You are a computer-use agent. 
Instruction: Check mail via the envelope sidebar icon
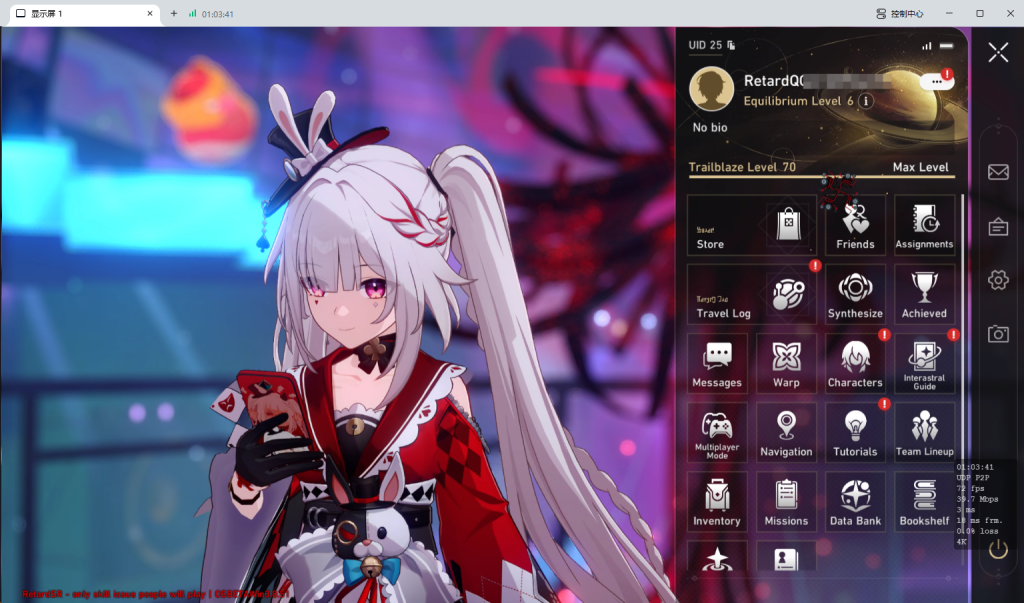tap(997, 172)
